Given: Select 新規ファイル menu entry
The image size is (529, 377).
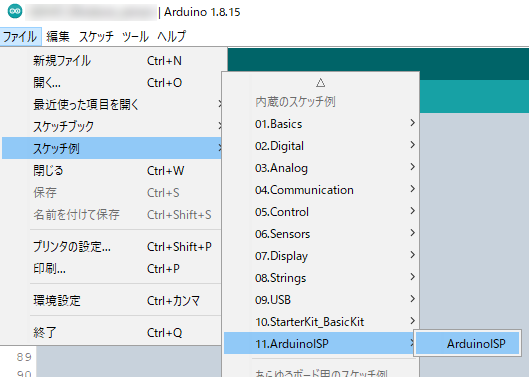Looking at the screenshot, I should (112, 61).
